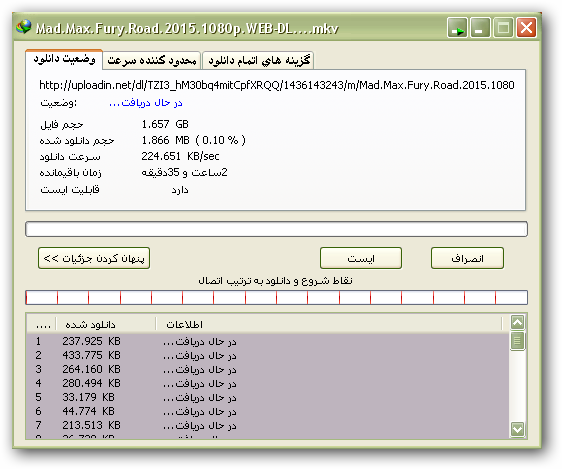
Task: Open گزینه های اتمام دانلود tab
Action: [258, 60]
